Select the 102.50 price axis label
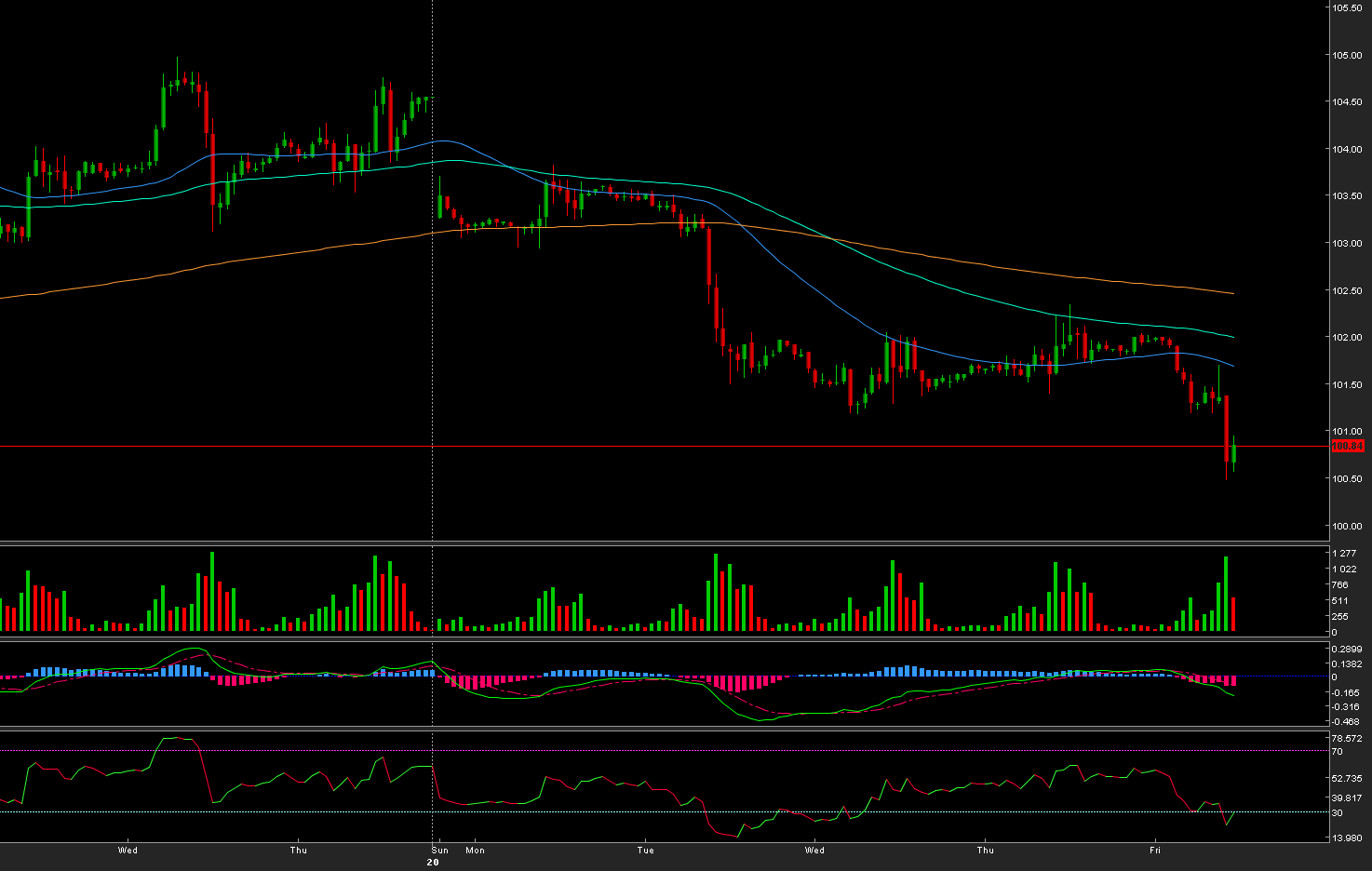This screenshot has width=1372, height=871. click(x=1347, y=290)
